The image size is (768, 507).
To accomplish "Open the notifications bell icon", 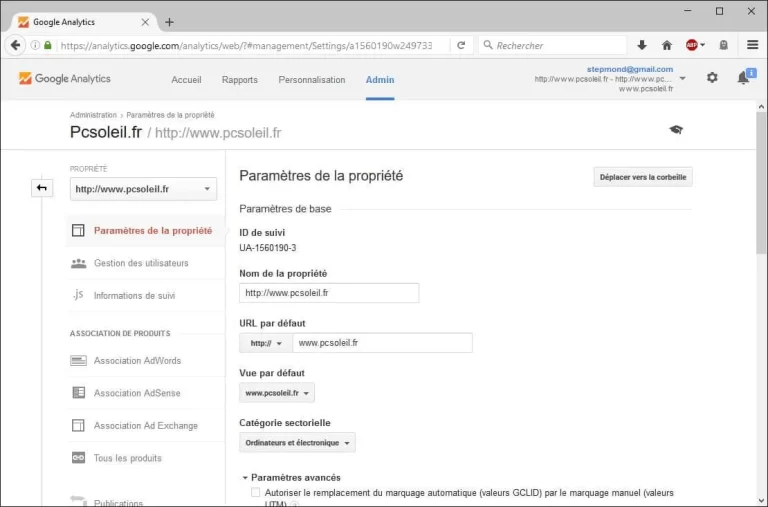I will [x=744, y=77].
